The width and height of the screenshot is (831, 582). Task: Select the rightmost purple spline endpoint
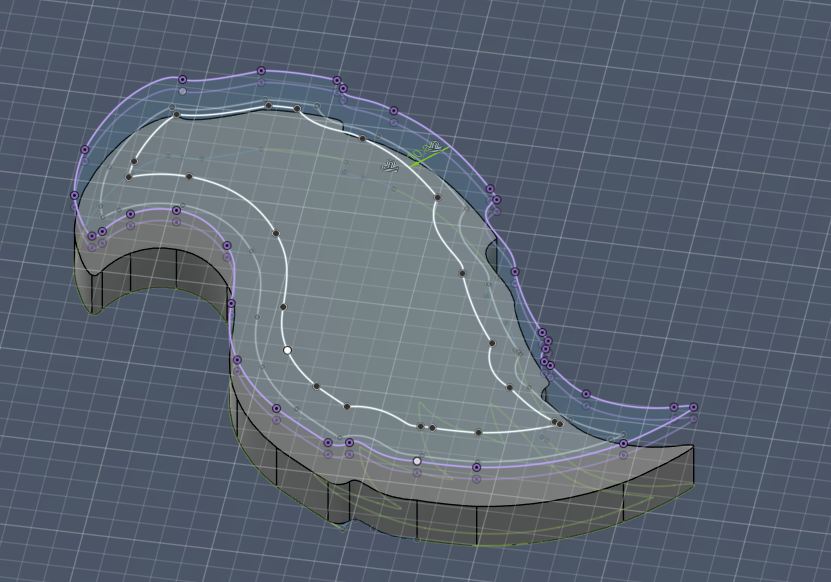point(693,407)
